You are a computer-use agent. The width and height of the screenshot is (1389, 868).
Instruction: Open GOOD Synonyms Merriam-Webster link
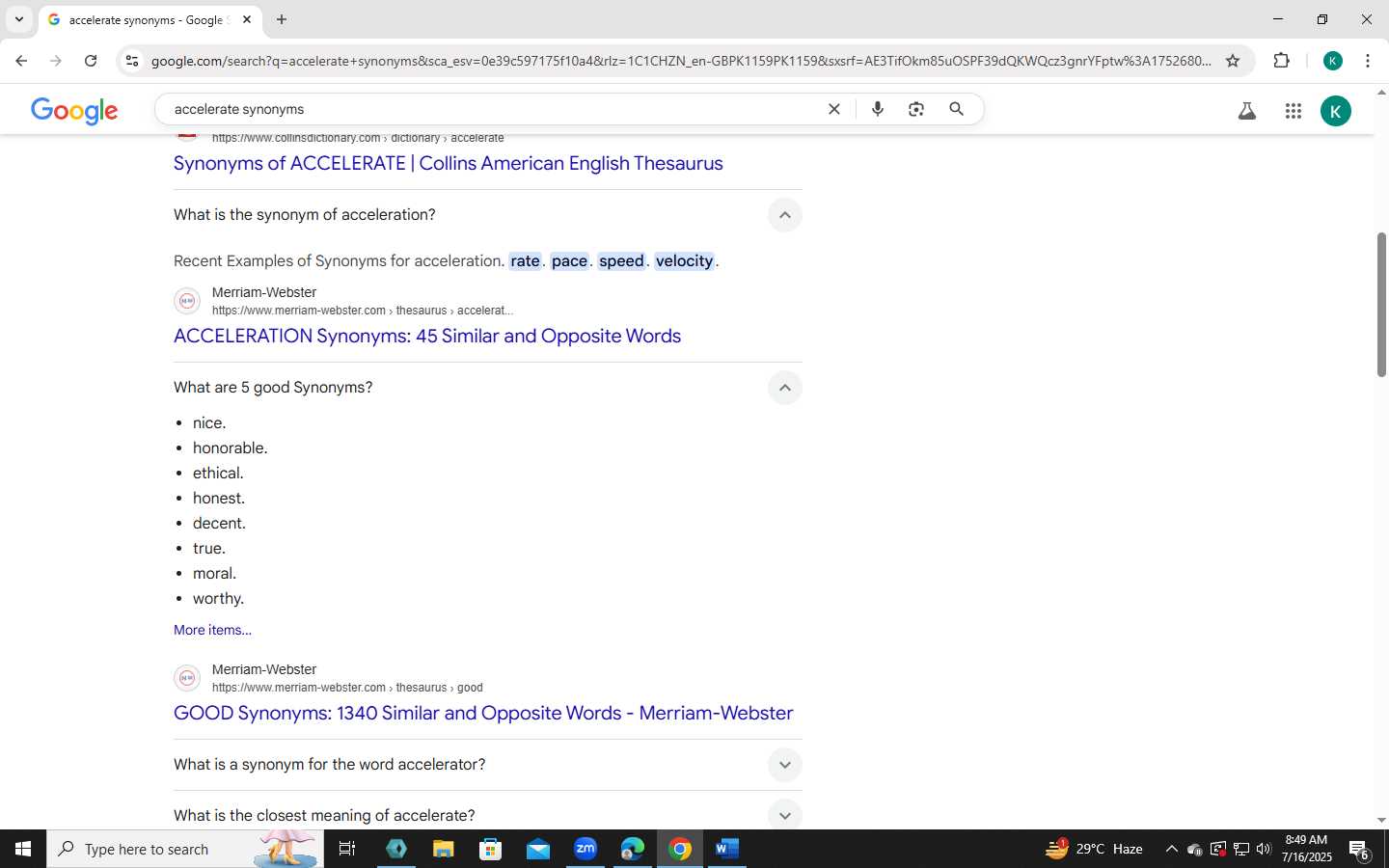483,713
